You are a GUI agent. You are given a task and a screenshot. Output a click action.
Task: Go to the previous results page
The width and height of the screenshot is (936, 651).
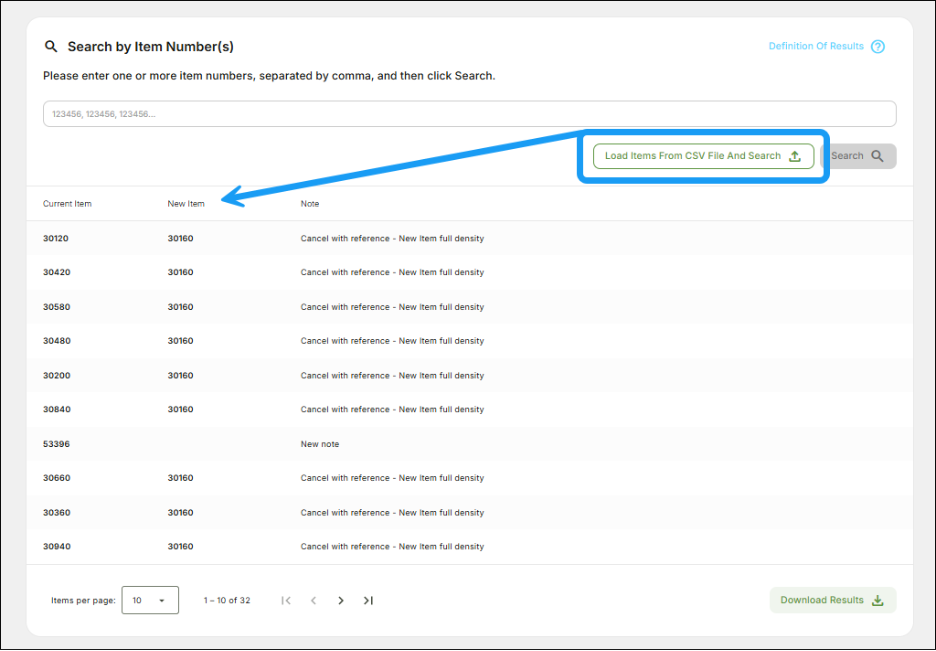(x=313, y=601)
